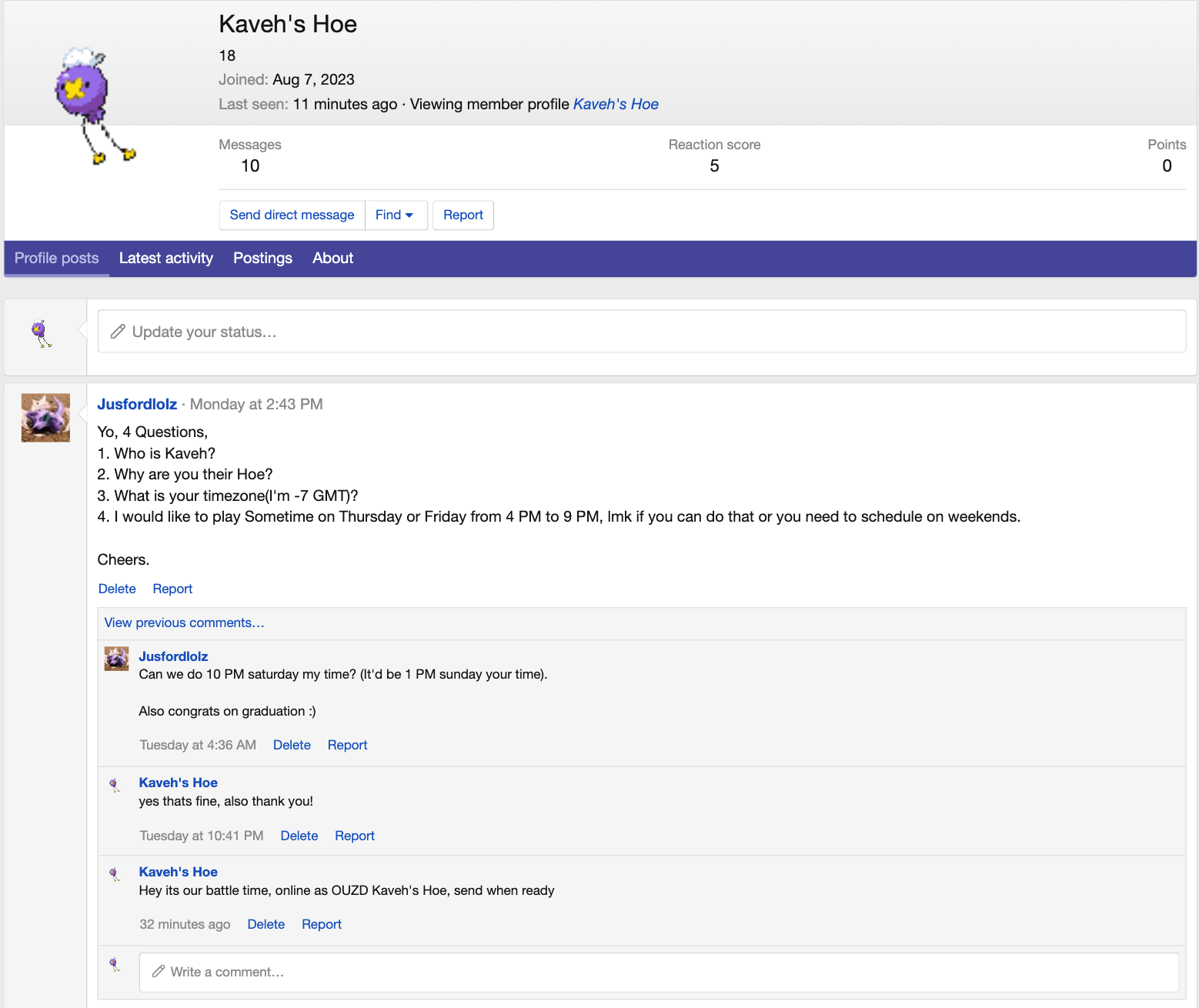The image size is (1199, 1008).
Task: Click the Messages count 10
Action: point(250,166)
